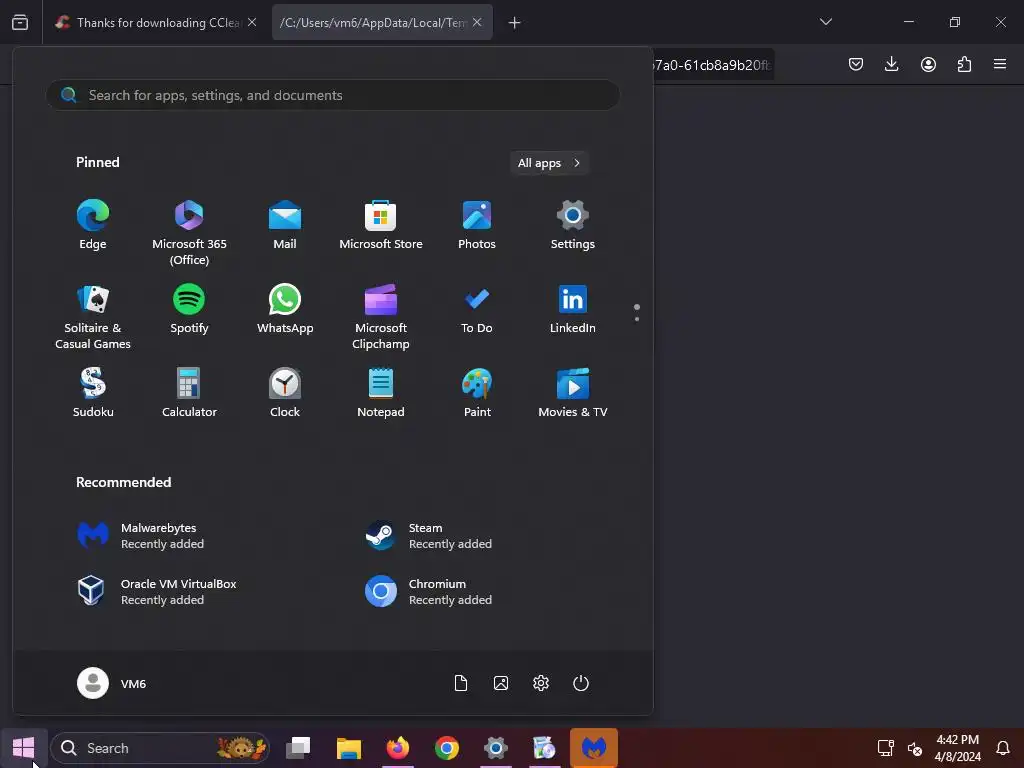Image resolution: width=1024 pixels, height=768 pixels.
Task: Open VM6 user account menu
Action: [112, 683]
